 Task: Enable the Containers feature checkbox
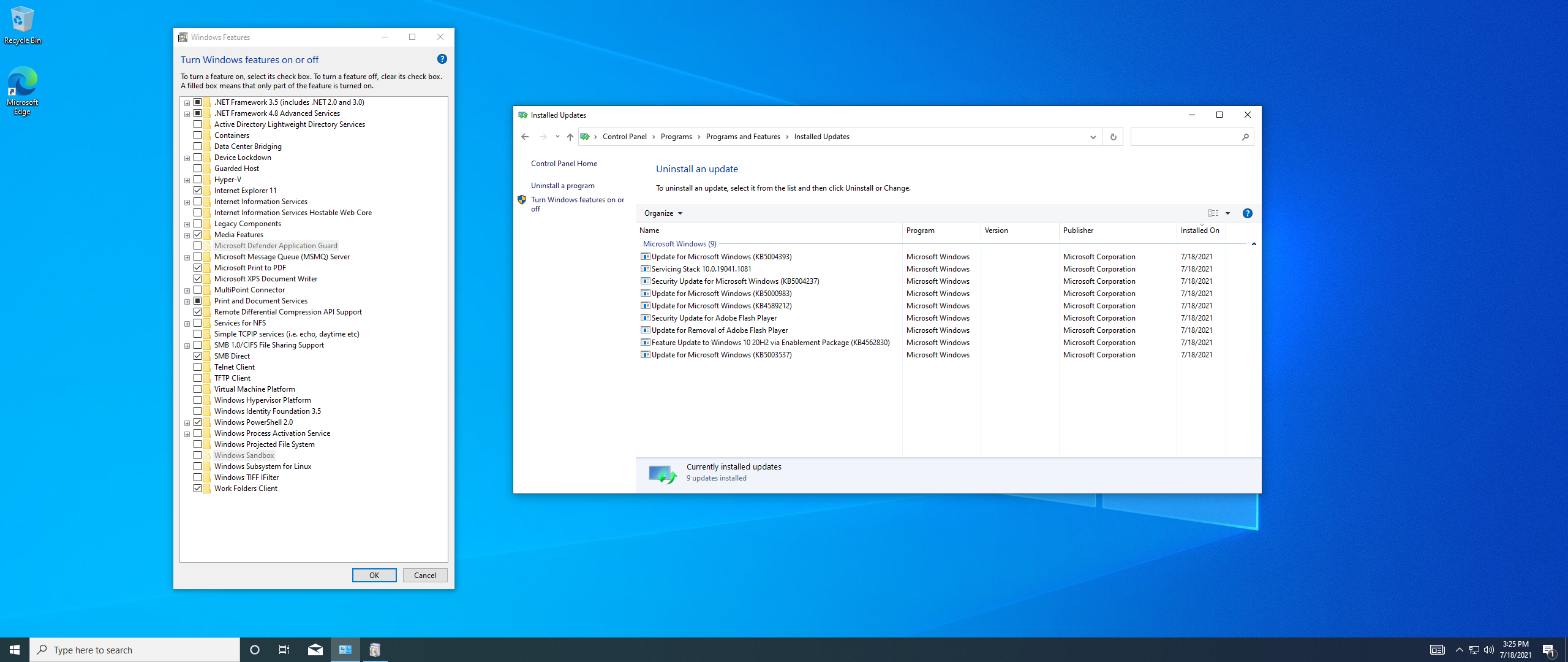pos(198,135)
